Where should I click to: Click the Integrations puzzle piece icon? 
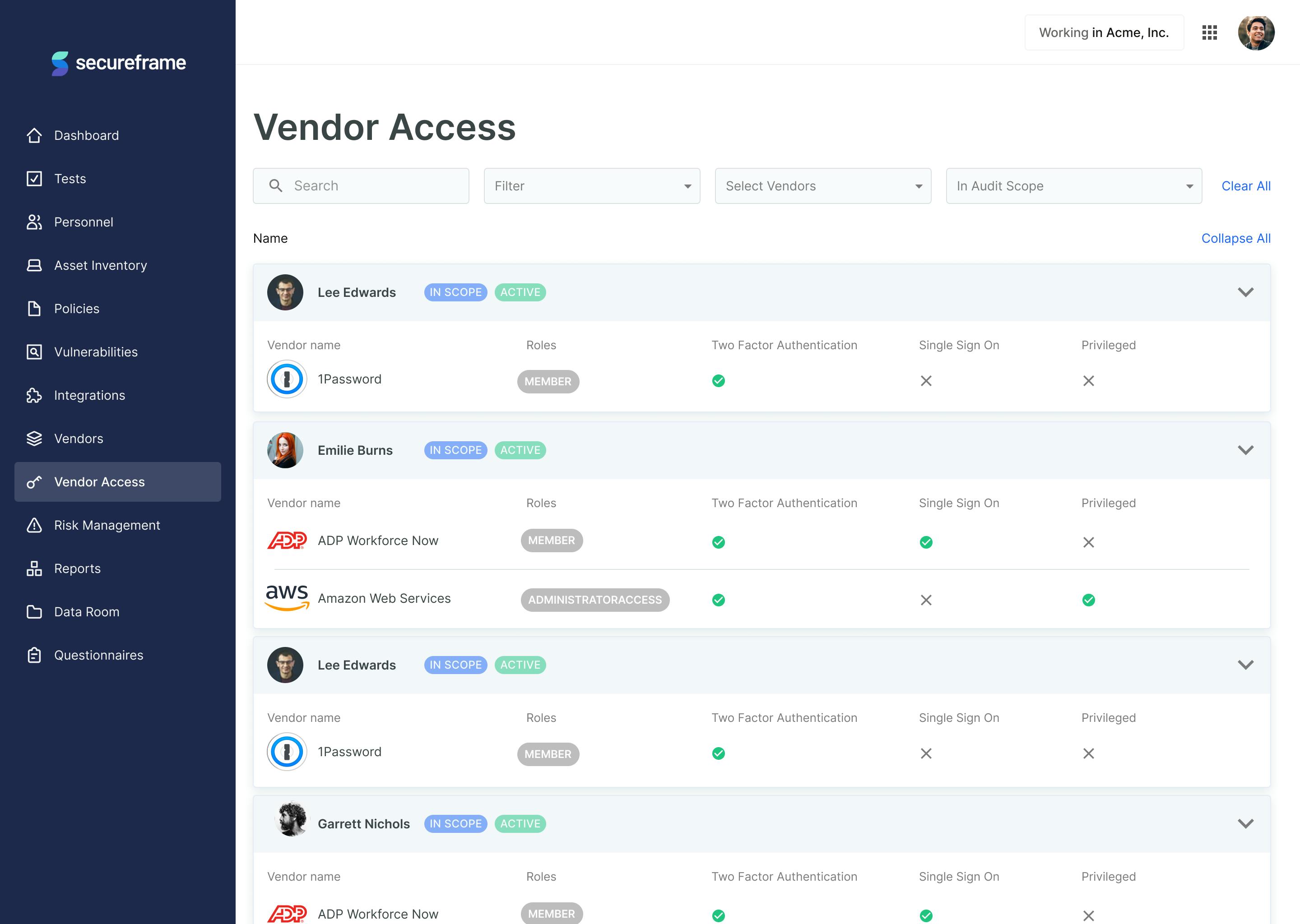(x=34, y=395)
